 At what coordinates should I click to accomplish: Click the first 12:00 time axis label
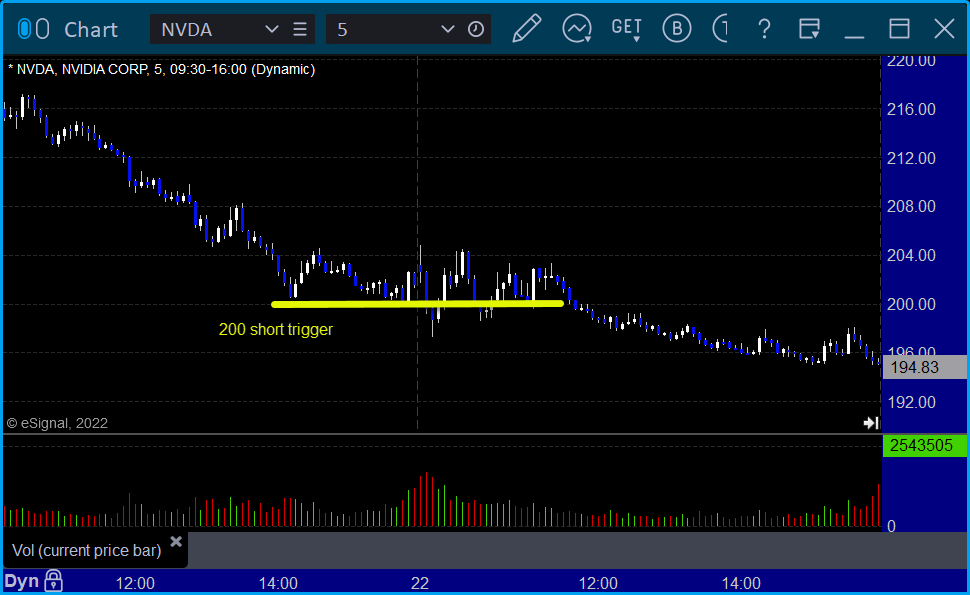tap(135, 583)
